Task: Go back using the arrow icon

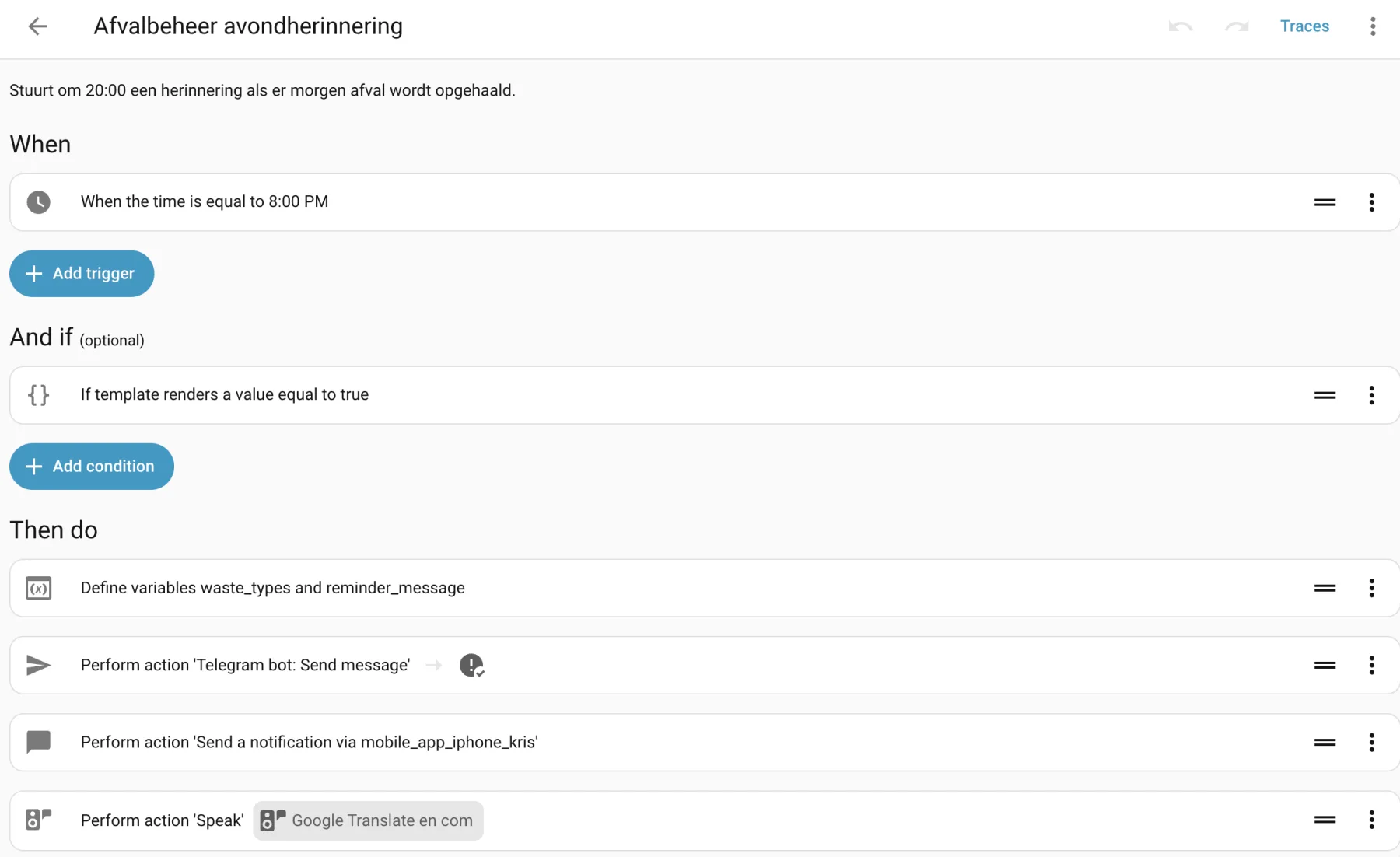Action: click(x=37, y=26)
